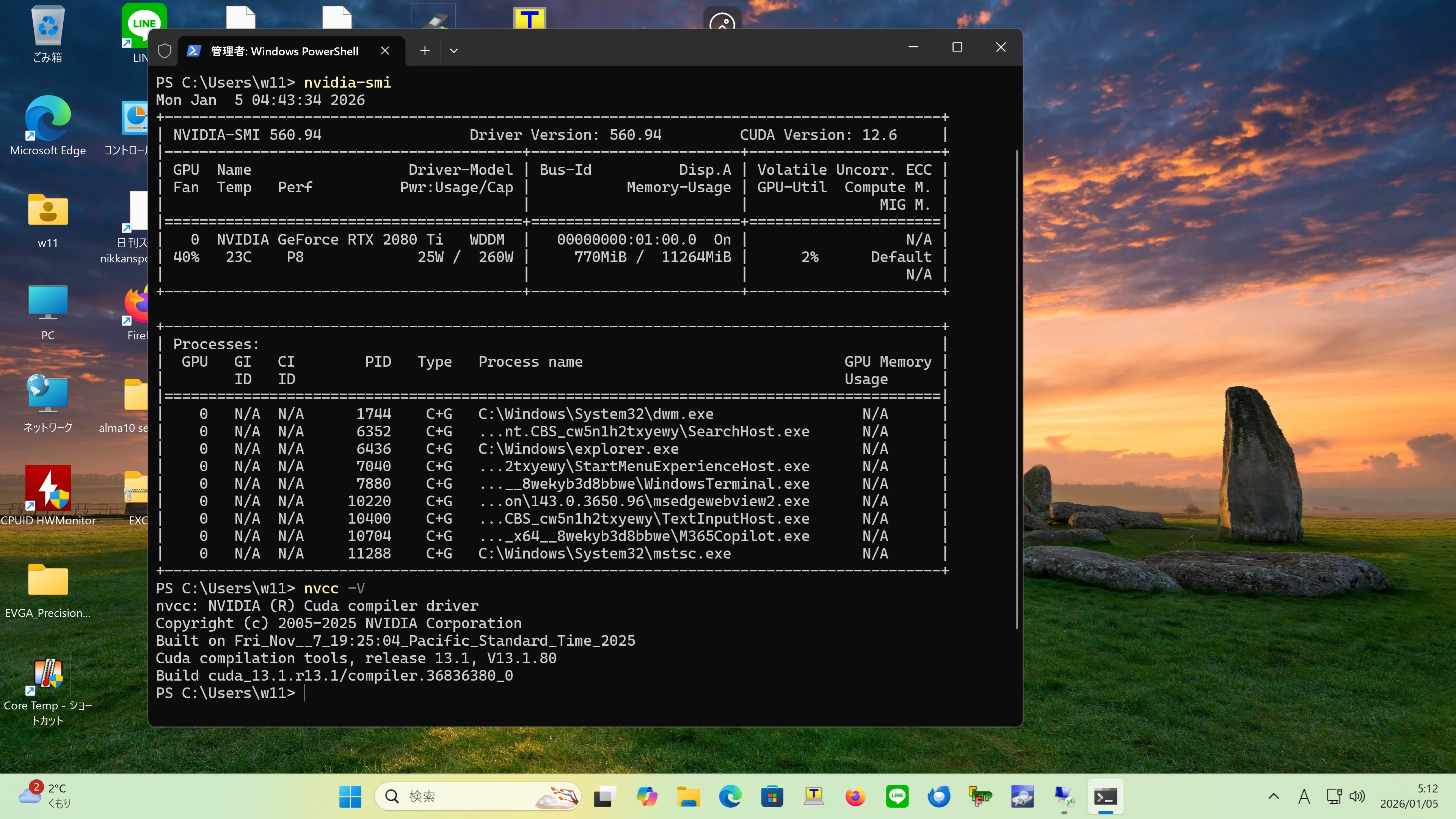Screen dimensions: 1456x819
Task: Select the 管理者: Windows PowerShell tab
Action: [x=284, y=51]
